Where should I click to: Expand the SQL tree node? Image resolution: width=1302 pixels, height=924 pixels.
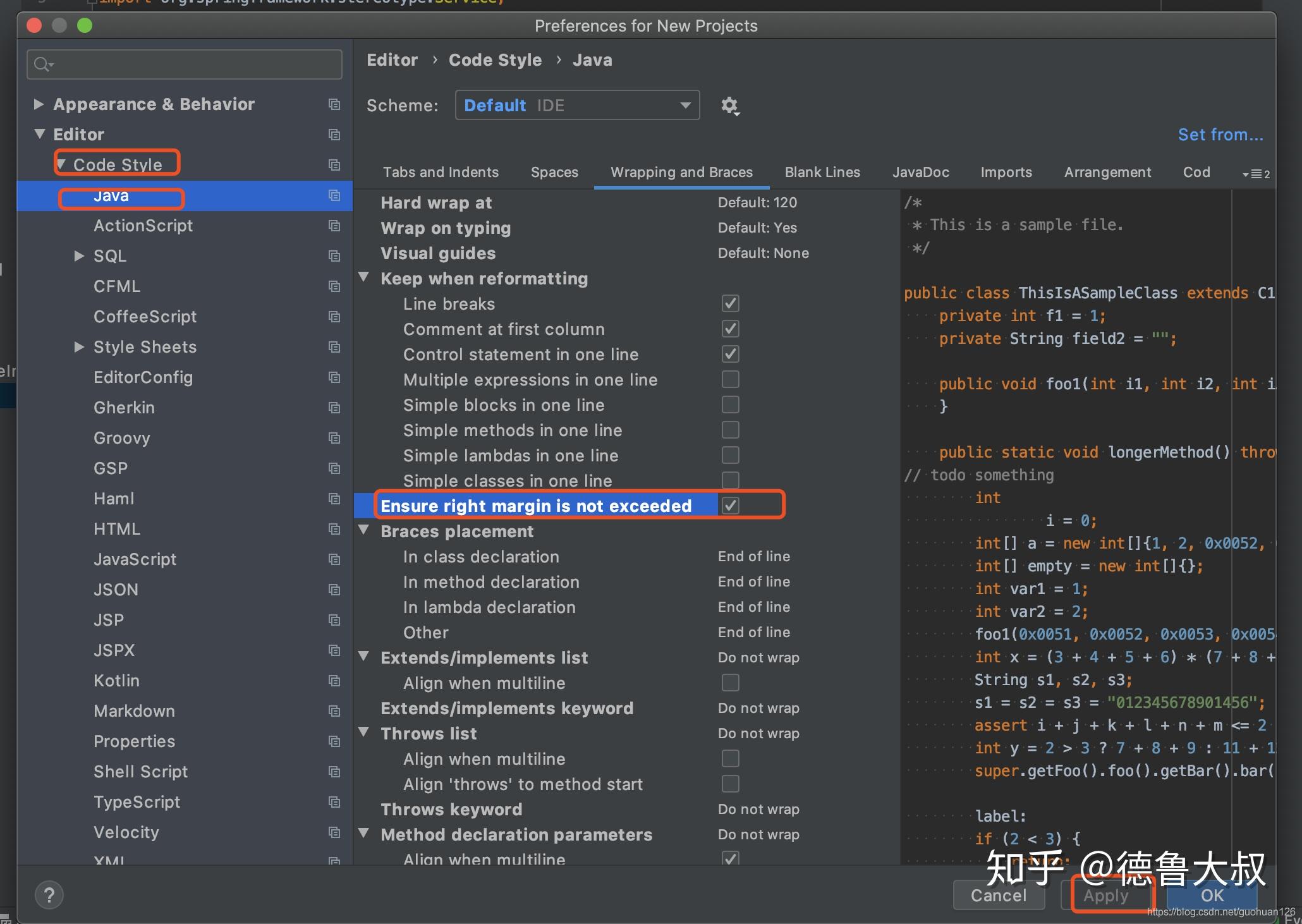[79, 256]
